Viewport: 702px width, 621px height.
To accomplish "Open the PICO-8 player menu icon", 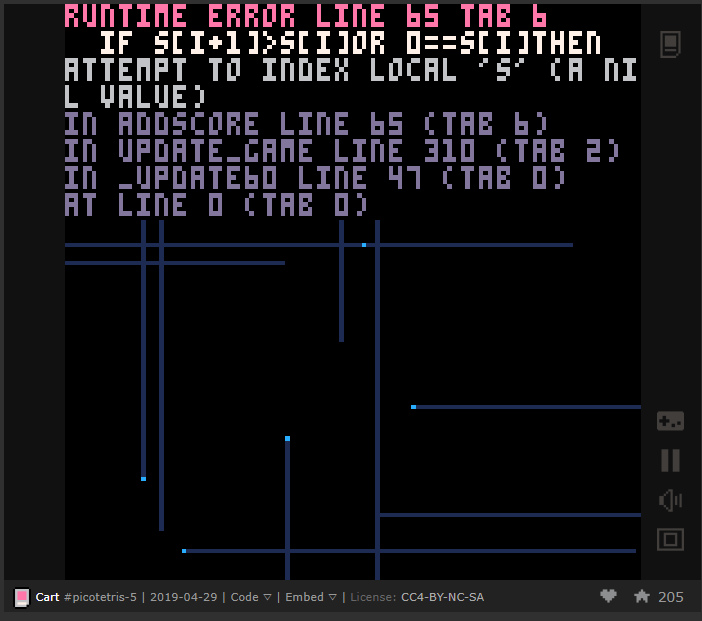I will (x=670, y=44).
